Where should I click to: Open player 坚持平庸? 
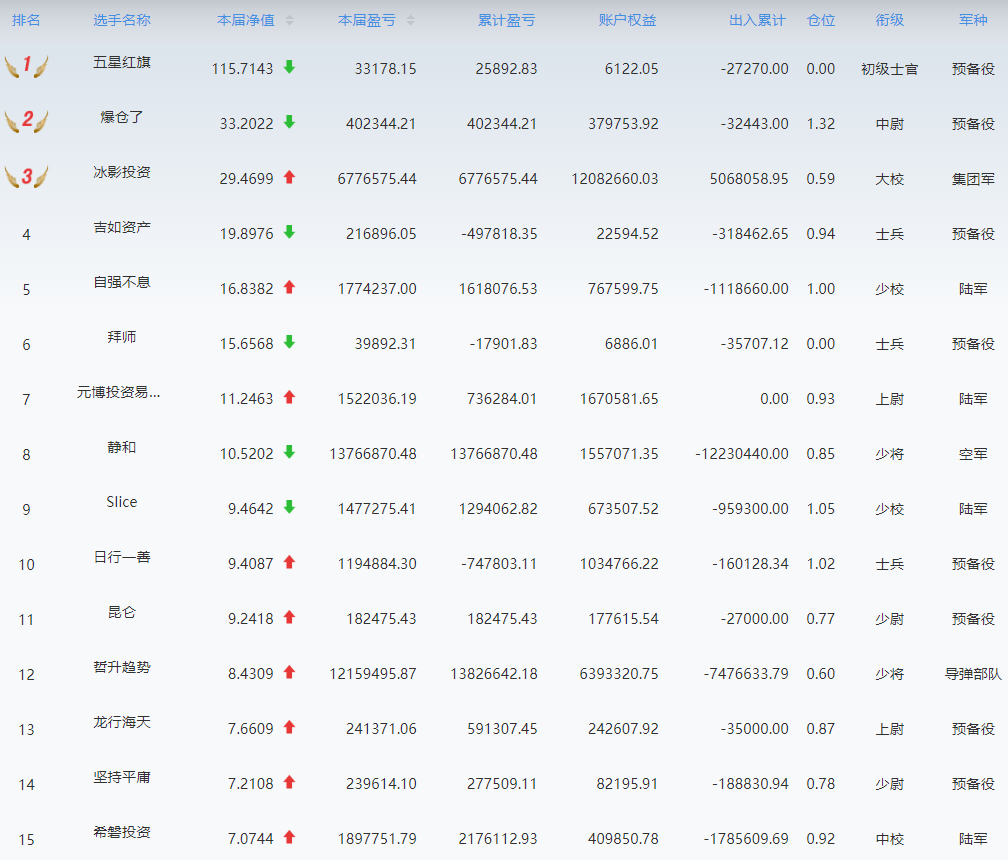click(122, 777)
